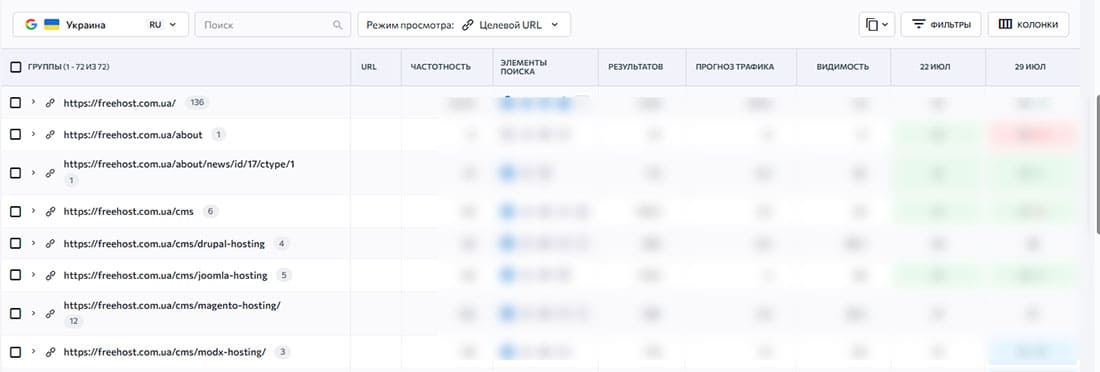Check the box for /cms/magento-hosting/ row
Viewport: 1100px width, 372px height.
click(x=15, y=313)
